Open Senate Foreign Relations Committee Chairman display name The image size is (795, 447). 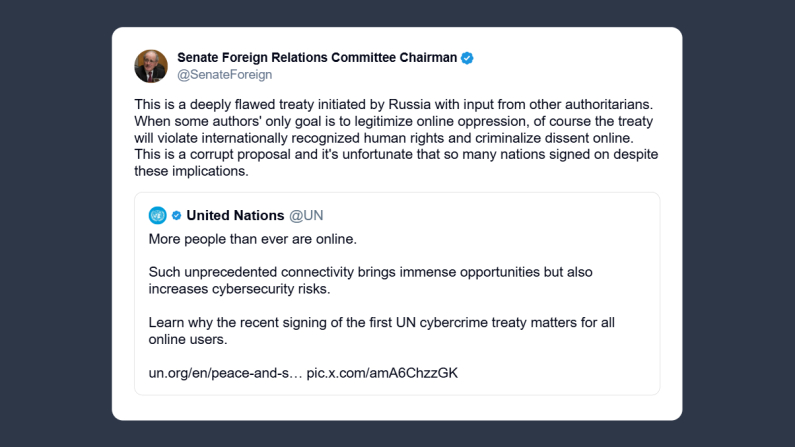pos(316,58)
